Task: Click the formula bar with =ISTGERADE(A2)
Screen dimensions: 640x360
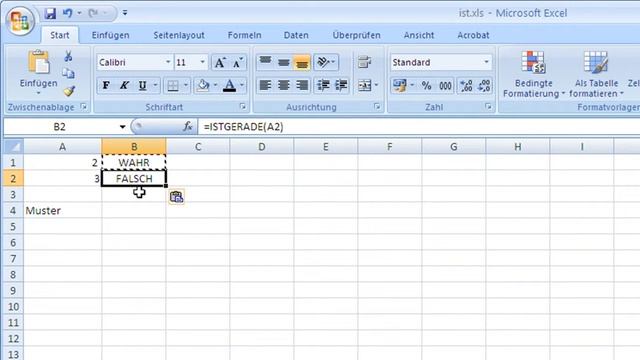Action: pos(419,127)
